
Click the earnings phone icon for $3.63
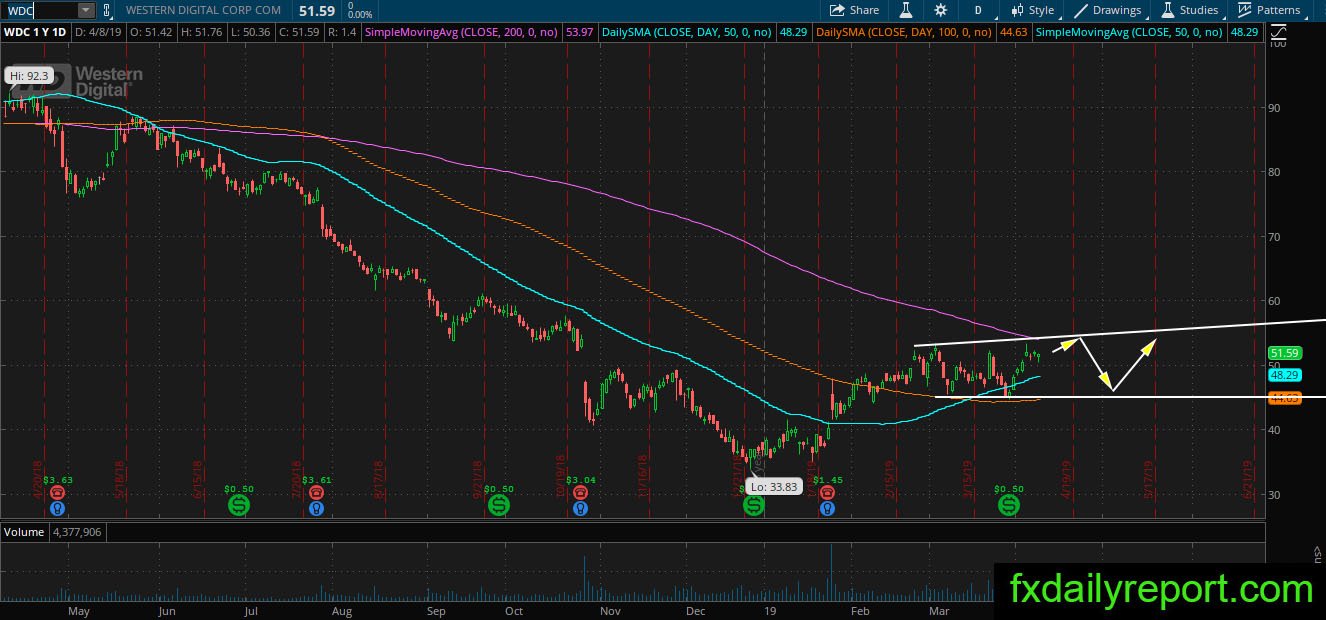pos(57,492)
